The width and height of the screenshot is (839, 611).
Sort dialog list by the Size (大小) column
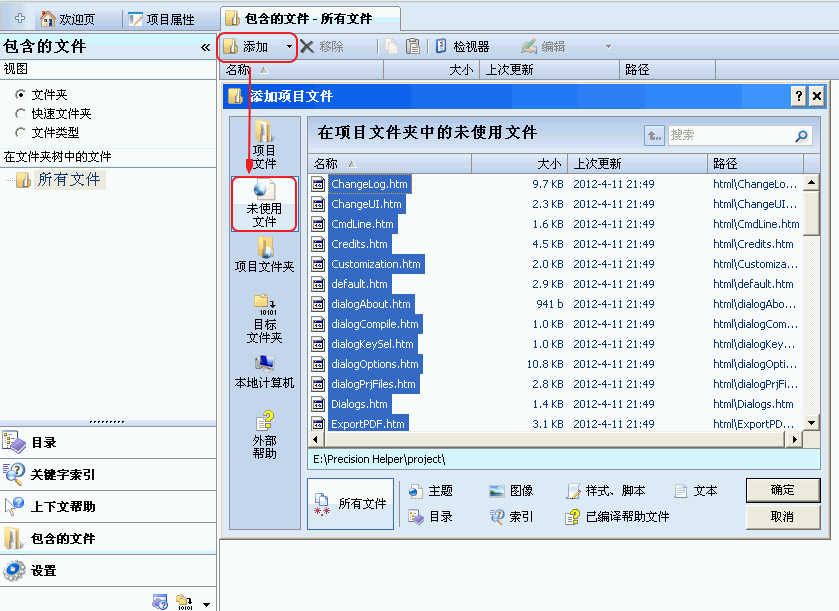pyautogui.click(x=519, y=164)
